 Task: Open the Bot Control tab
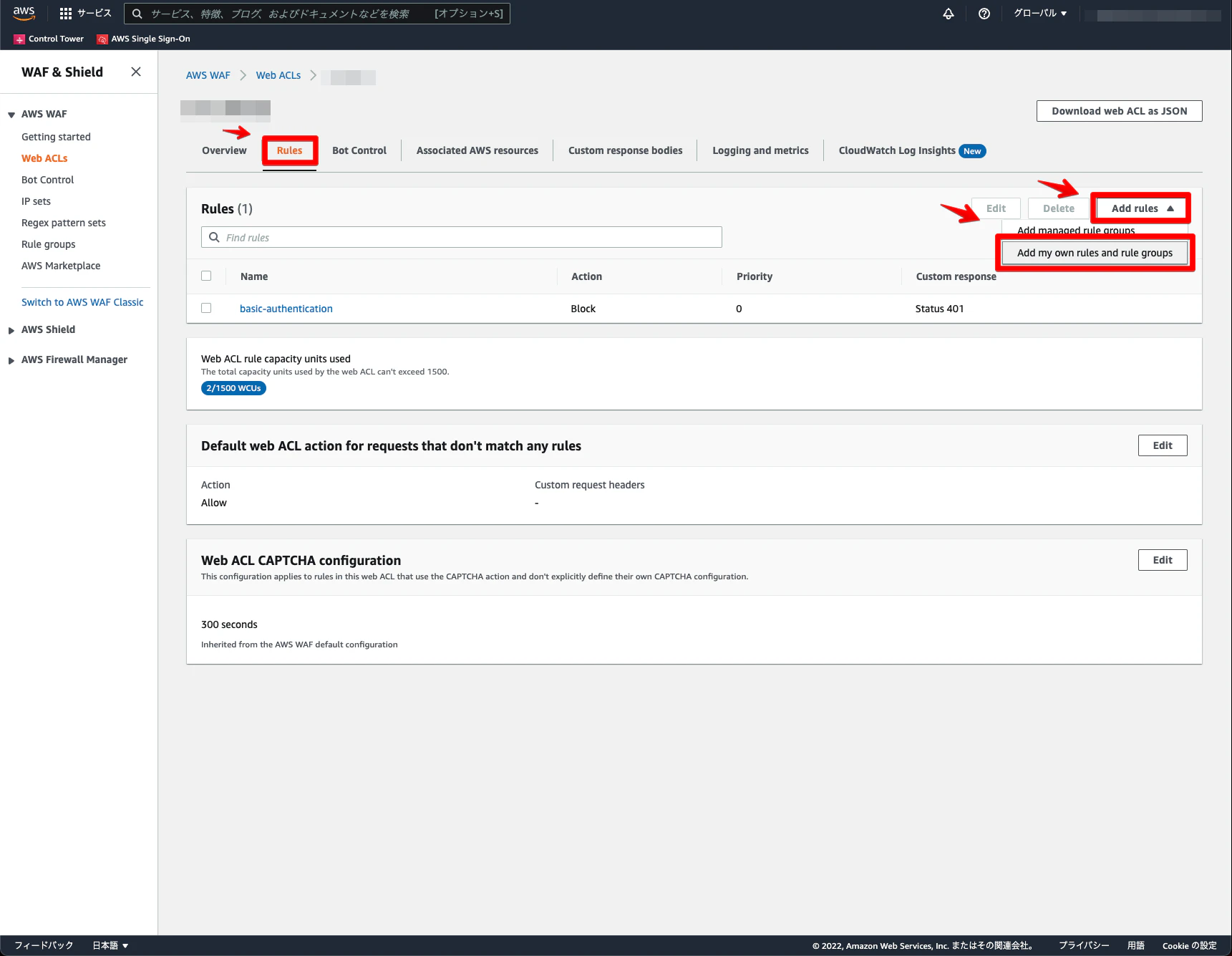tap(359, 150)
